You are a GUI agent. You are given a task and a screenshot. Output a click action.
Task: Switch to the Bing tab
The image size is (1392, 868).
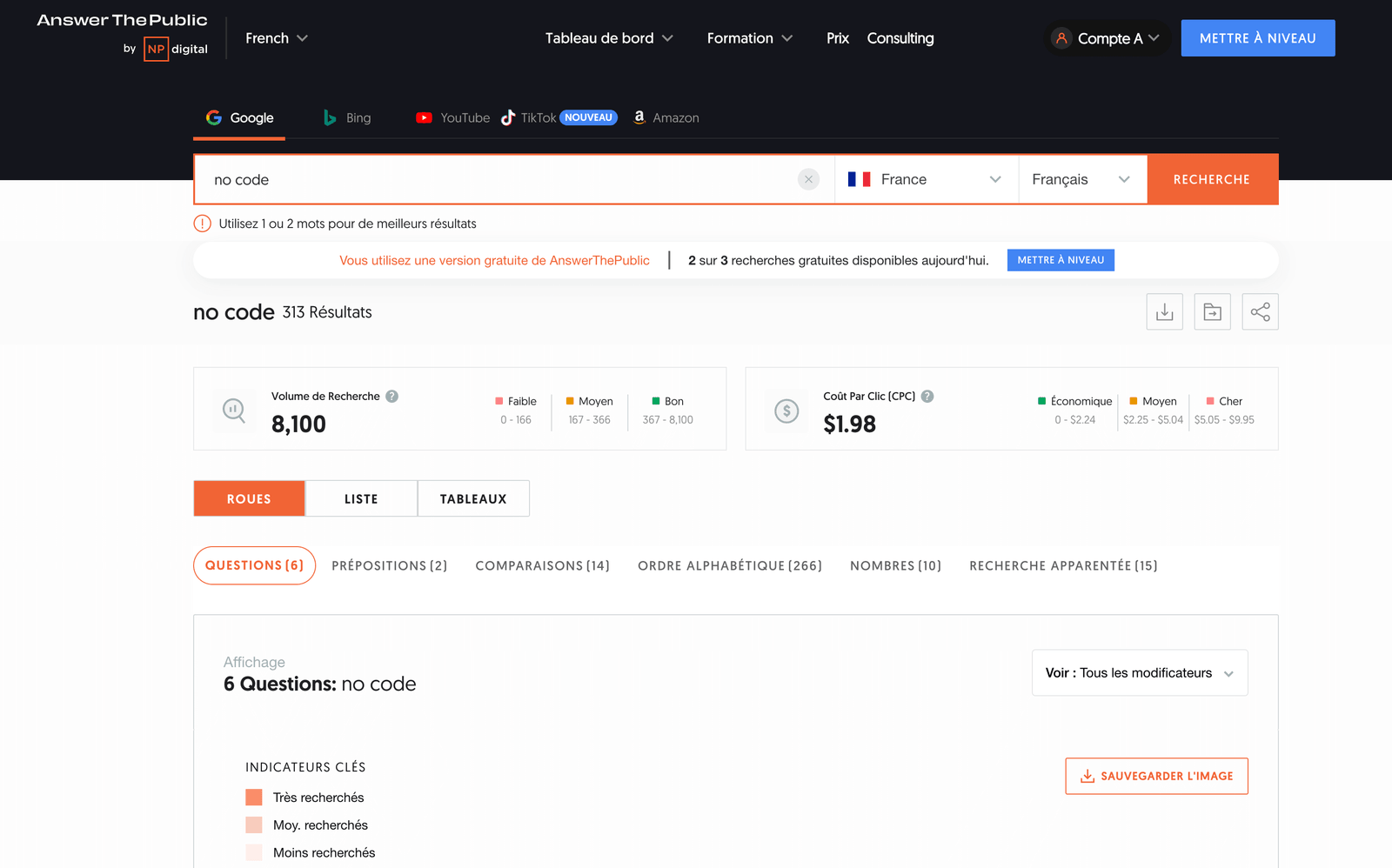pyautogui.click(x=347, y=118)
